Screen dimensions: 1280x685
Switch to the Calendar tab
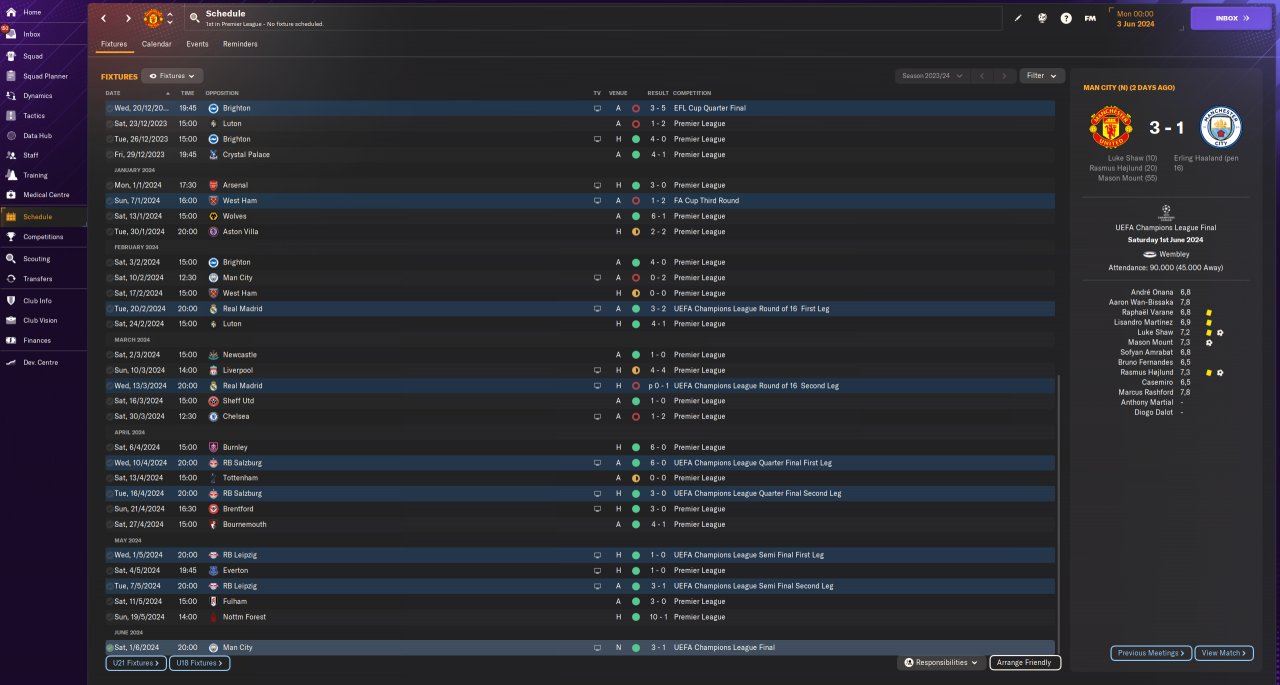click(156, 44)
